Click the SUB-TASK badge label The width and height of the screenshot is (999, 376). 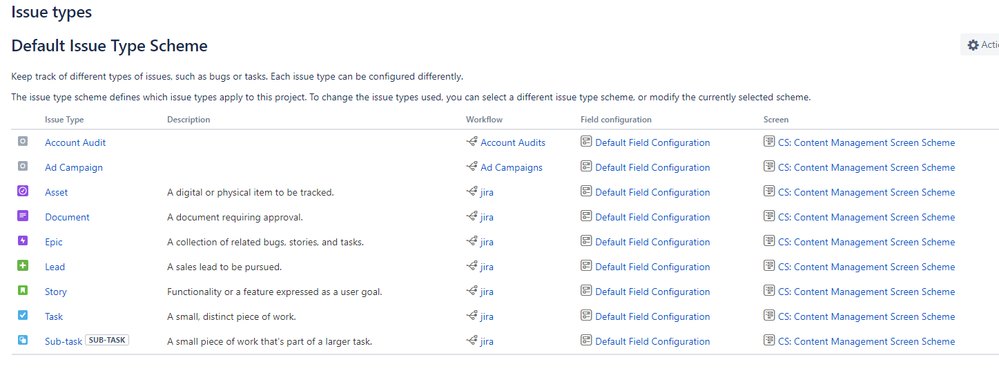tap(107, 340)
